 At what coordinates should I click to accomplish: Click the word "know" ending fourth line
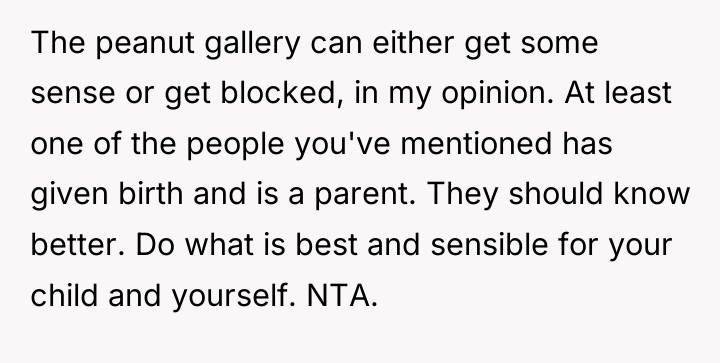pos(652,193)
